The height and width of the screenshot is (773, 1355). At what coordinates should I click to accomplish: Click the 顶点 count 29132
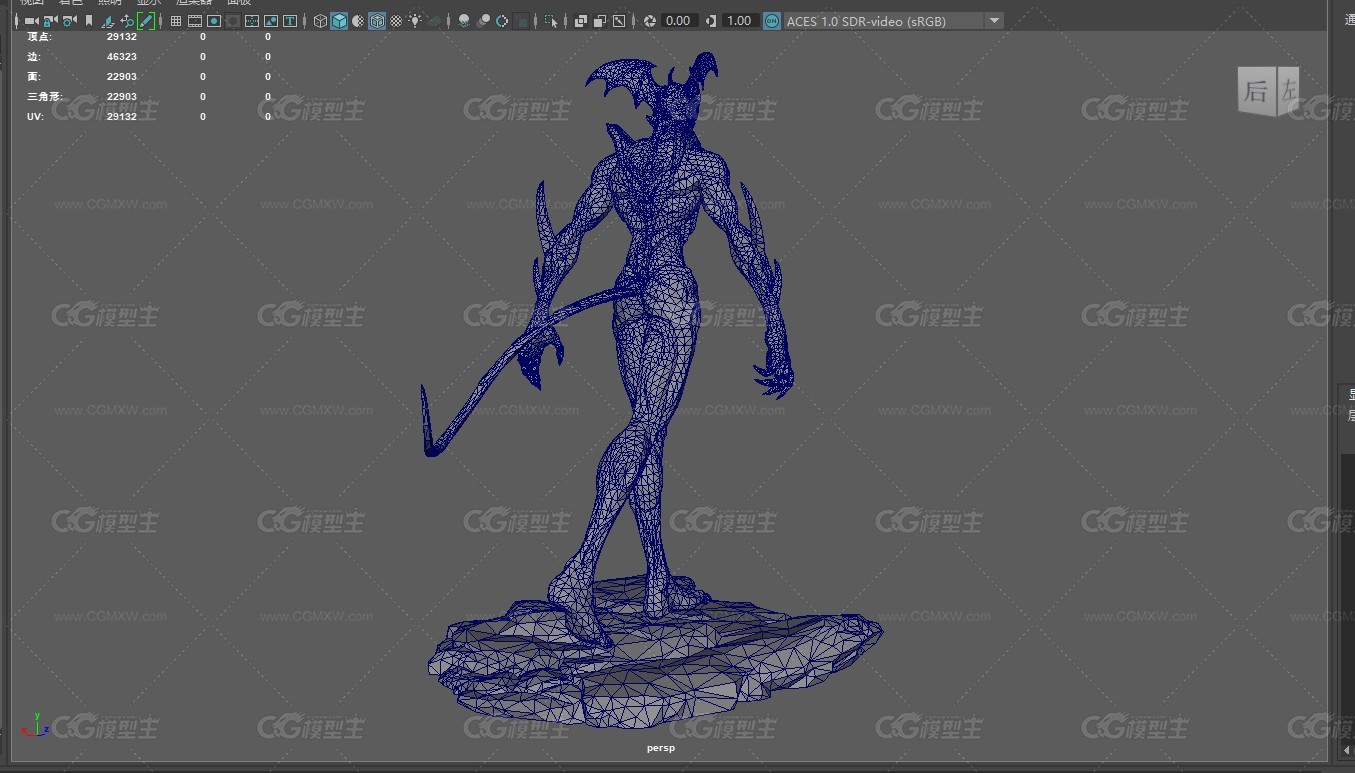tap(121, 37)
